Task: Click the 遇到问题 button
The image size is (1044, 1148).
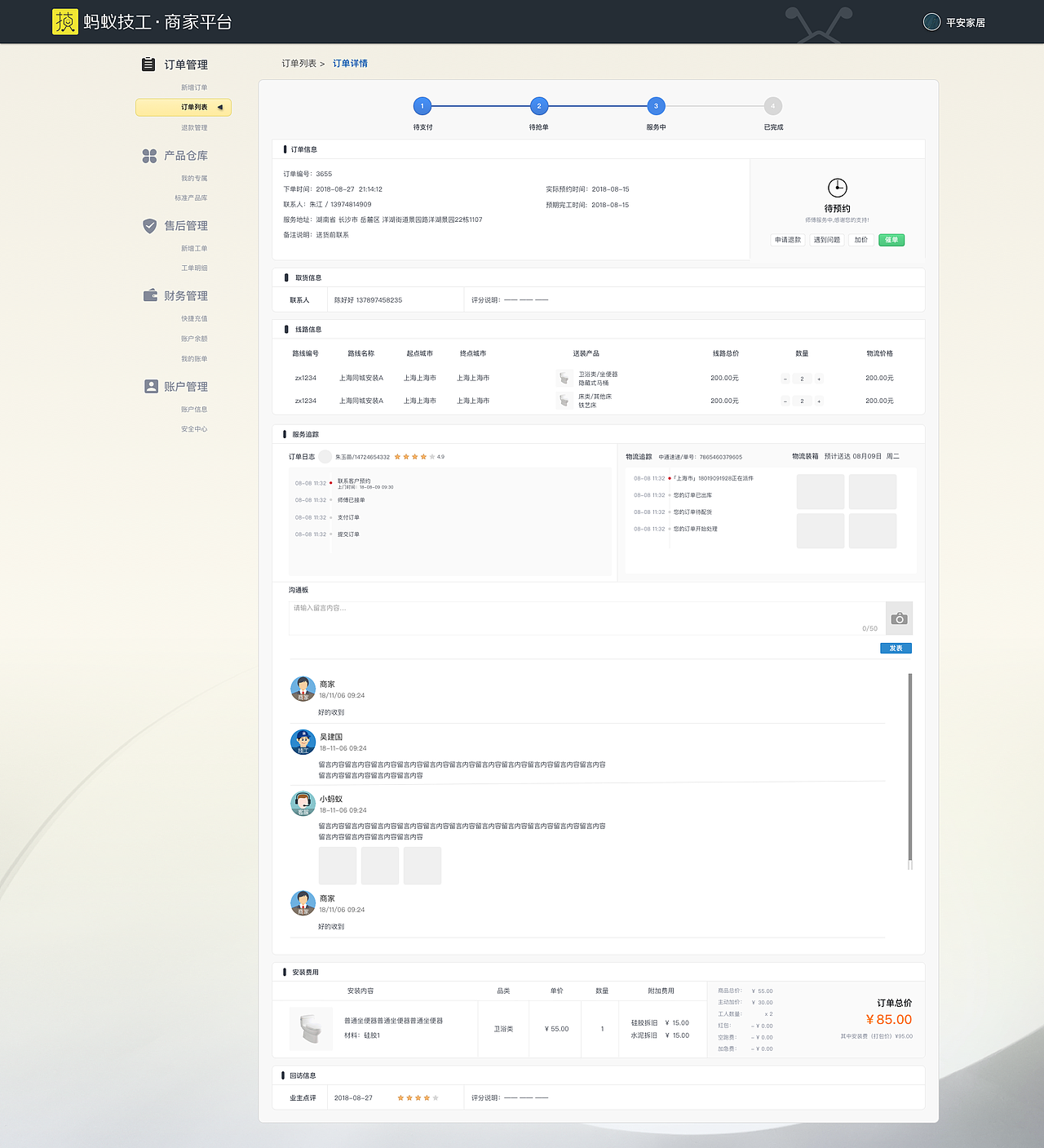Action: pyautogui.click(x=827, y=240)
